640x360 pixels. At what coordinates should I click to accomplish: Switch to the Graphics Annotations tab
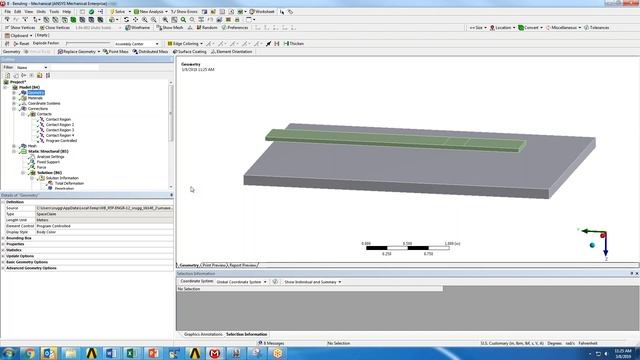pyautogui.click(x=203, y=334)
